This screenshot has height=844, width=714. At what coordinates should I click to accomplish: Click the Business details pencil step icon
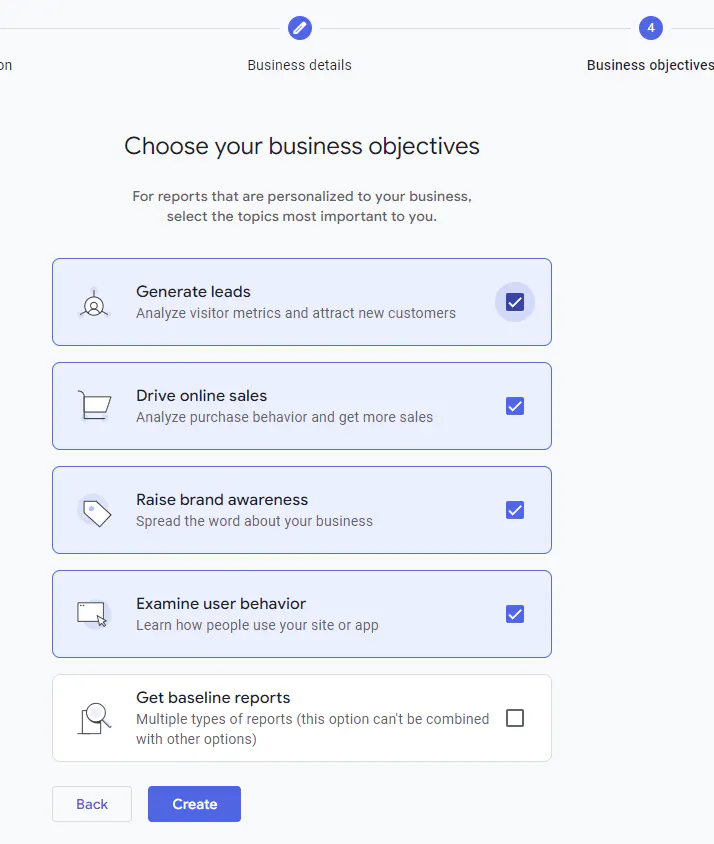point(300,28)
